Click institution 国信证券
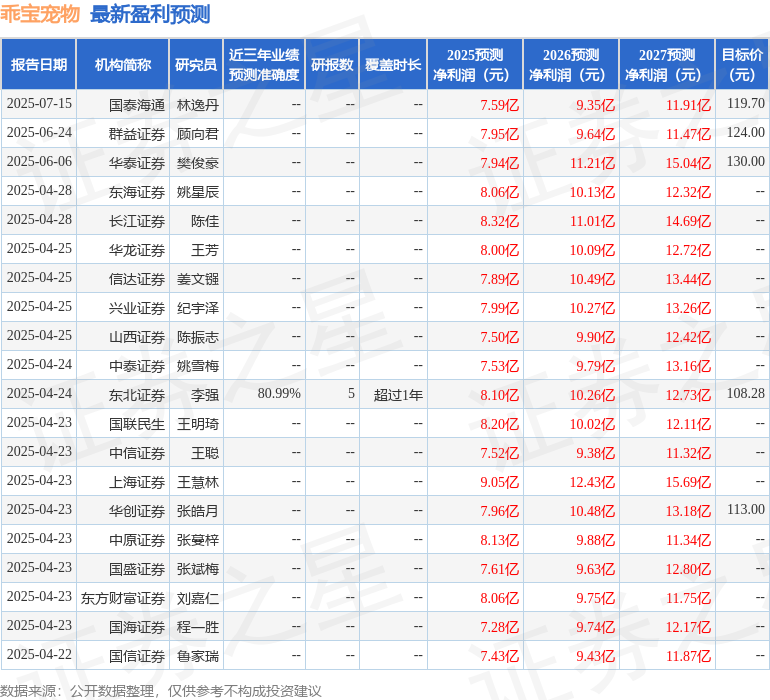This screenshot has width=770, height=700. tap(137, 656)
